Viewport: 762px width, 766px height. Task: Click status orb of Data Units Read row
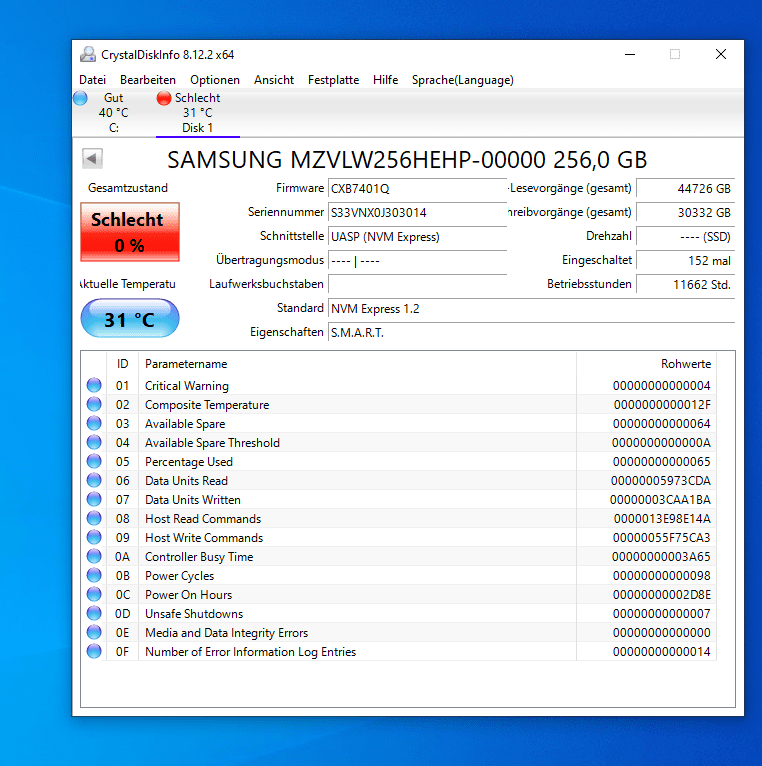click(x=94, y=481)
